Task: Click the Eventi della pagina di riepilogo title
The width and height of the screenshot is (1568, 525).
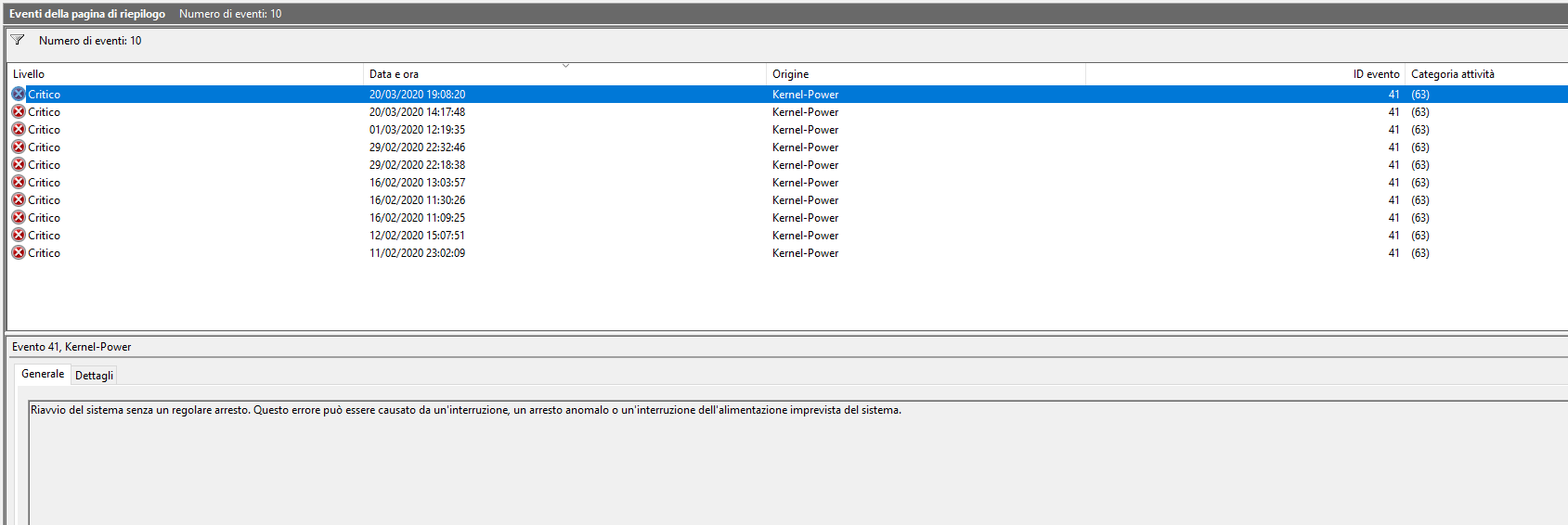Action: 87,14
